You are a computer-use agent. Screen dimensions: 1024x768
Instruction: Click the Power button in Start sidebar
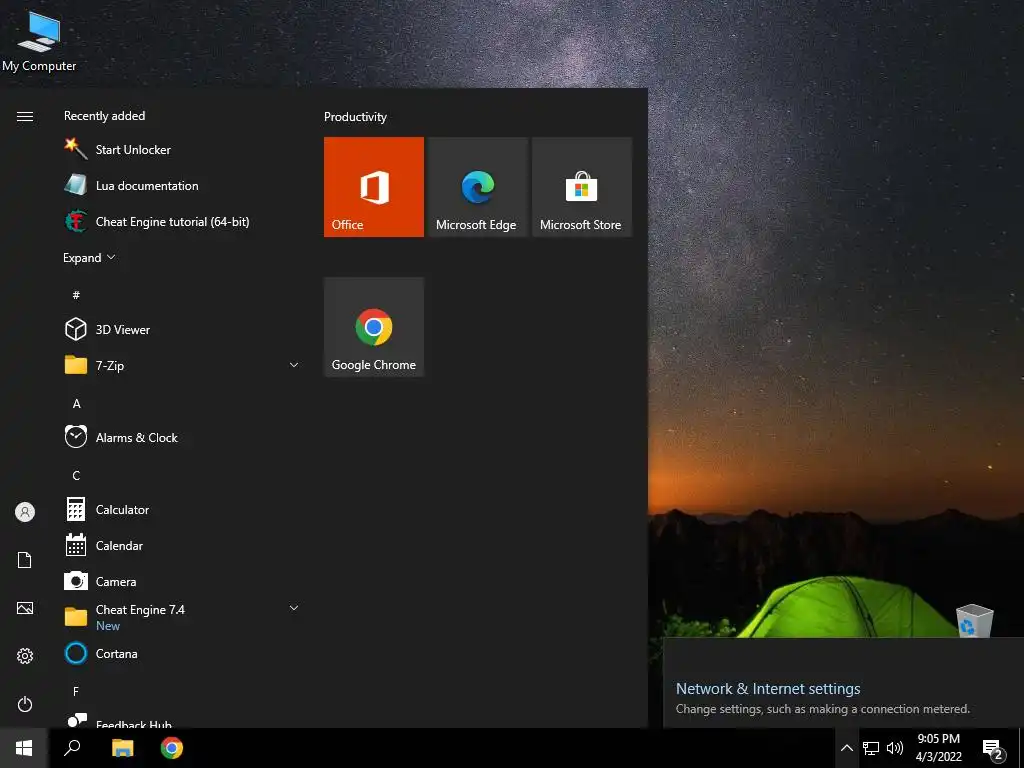click(25, 704)
